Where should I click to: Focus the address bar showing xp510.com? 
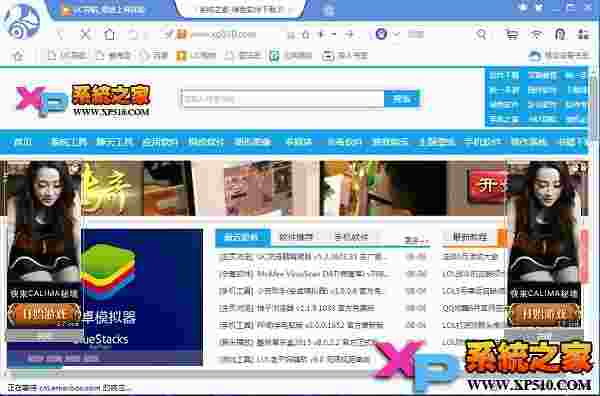[230, 35]
